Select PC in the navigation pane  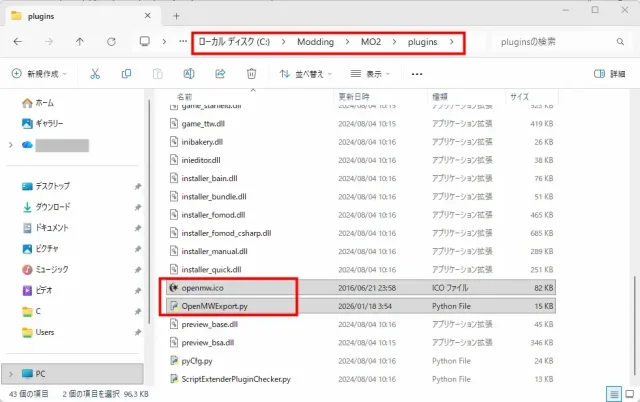(x=73, y=374)
